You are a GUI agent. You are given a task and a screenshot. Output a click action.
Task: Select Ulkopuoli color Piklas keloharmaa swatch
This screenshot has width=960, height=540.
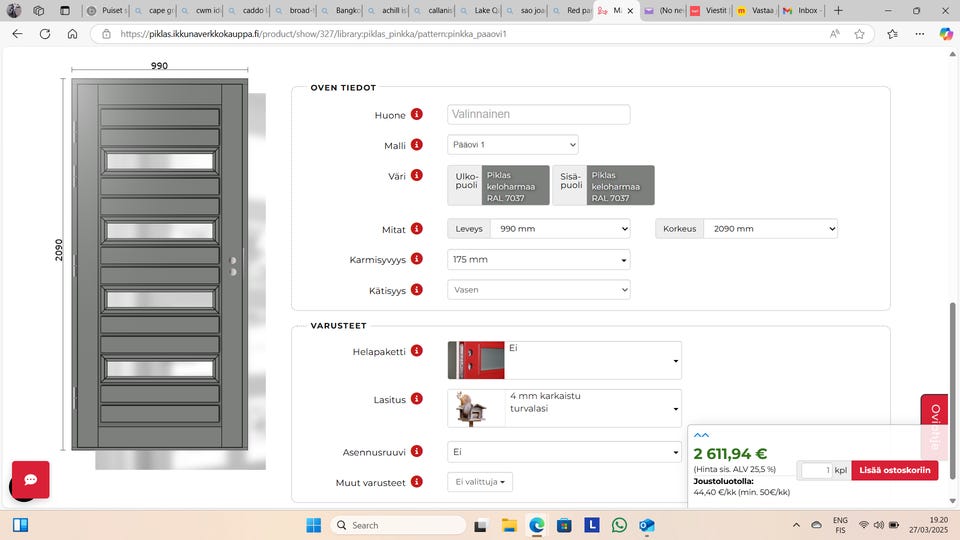pyautogui.click(x=515, y=186)
